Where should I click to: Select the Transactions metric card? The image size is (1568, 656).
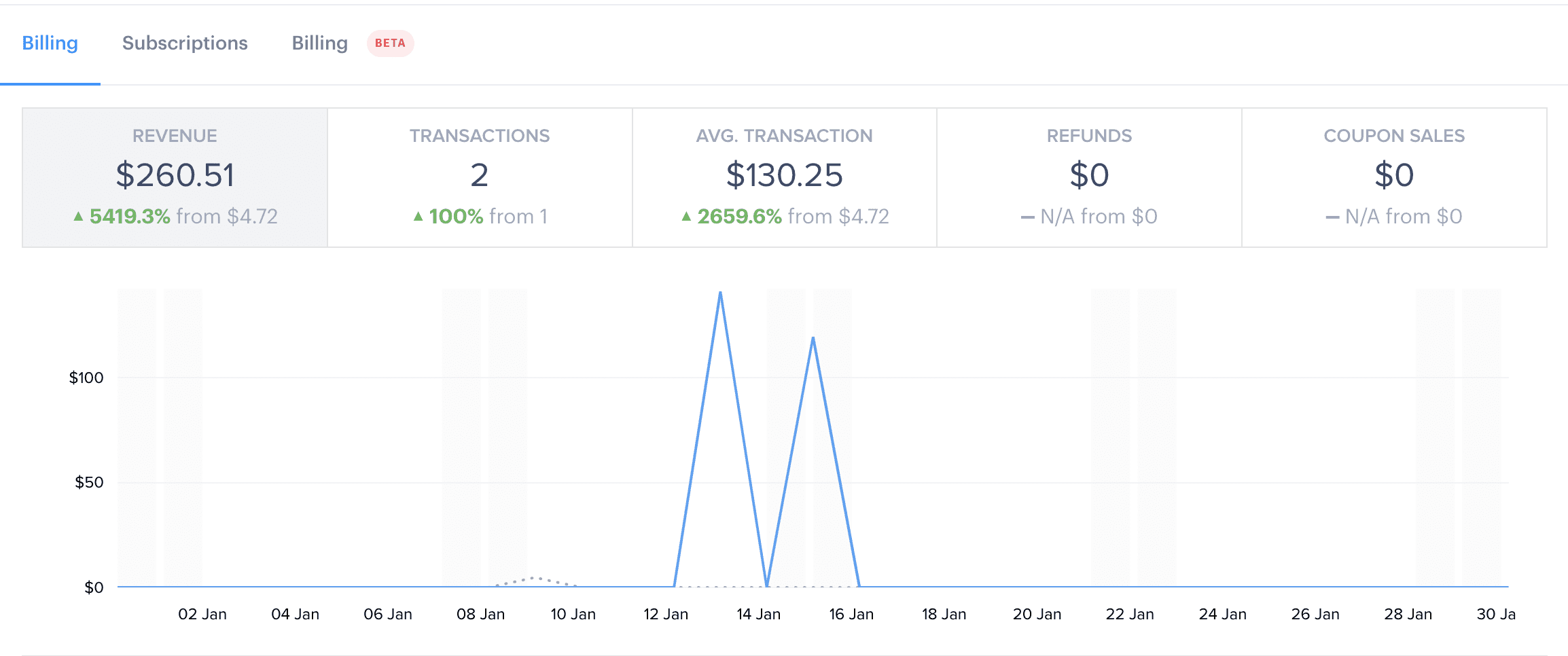pos(480,177)
